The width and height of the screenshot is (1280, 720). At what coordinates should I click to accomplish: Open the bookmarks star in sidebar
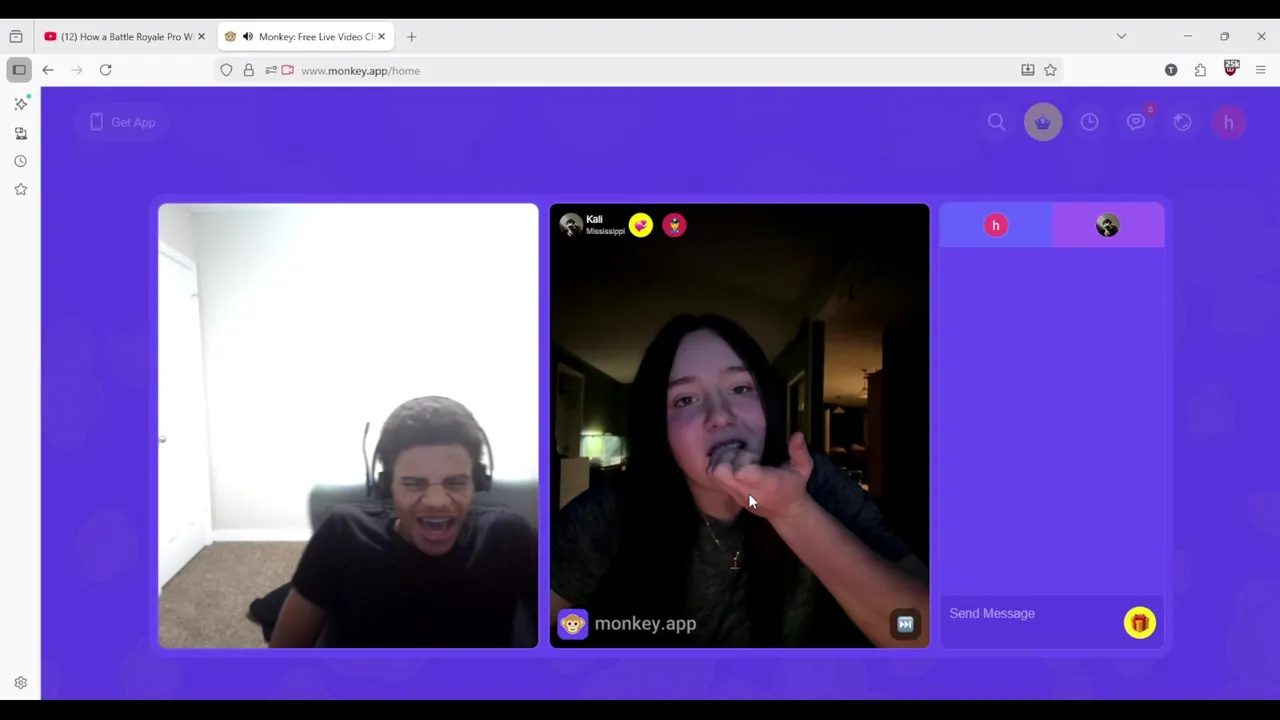[20, 189]
